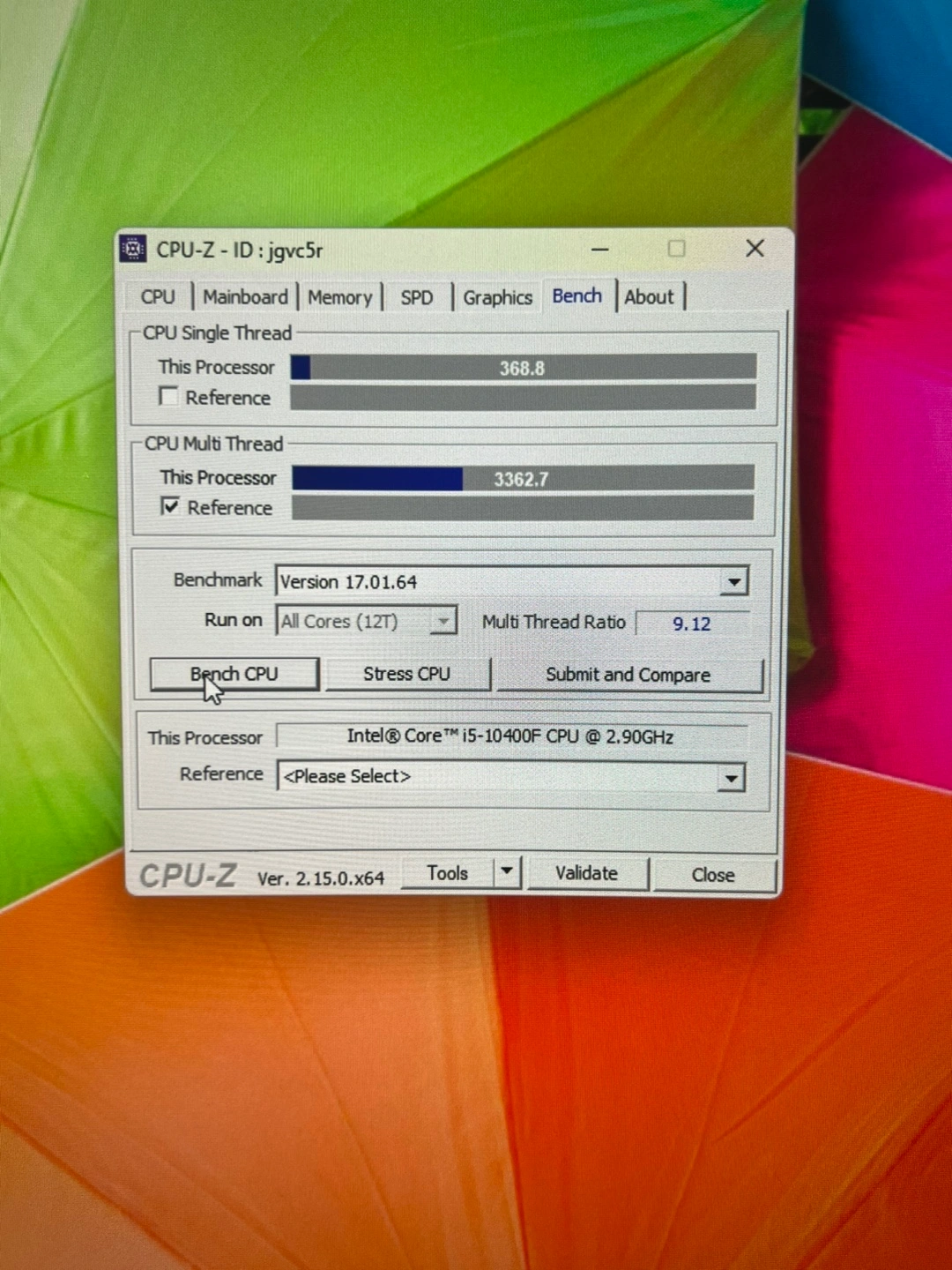Click the single thread Reference bar
Viewport: 952px width, 1270px height.
523,397
